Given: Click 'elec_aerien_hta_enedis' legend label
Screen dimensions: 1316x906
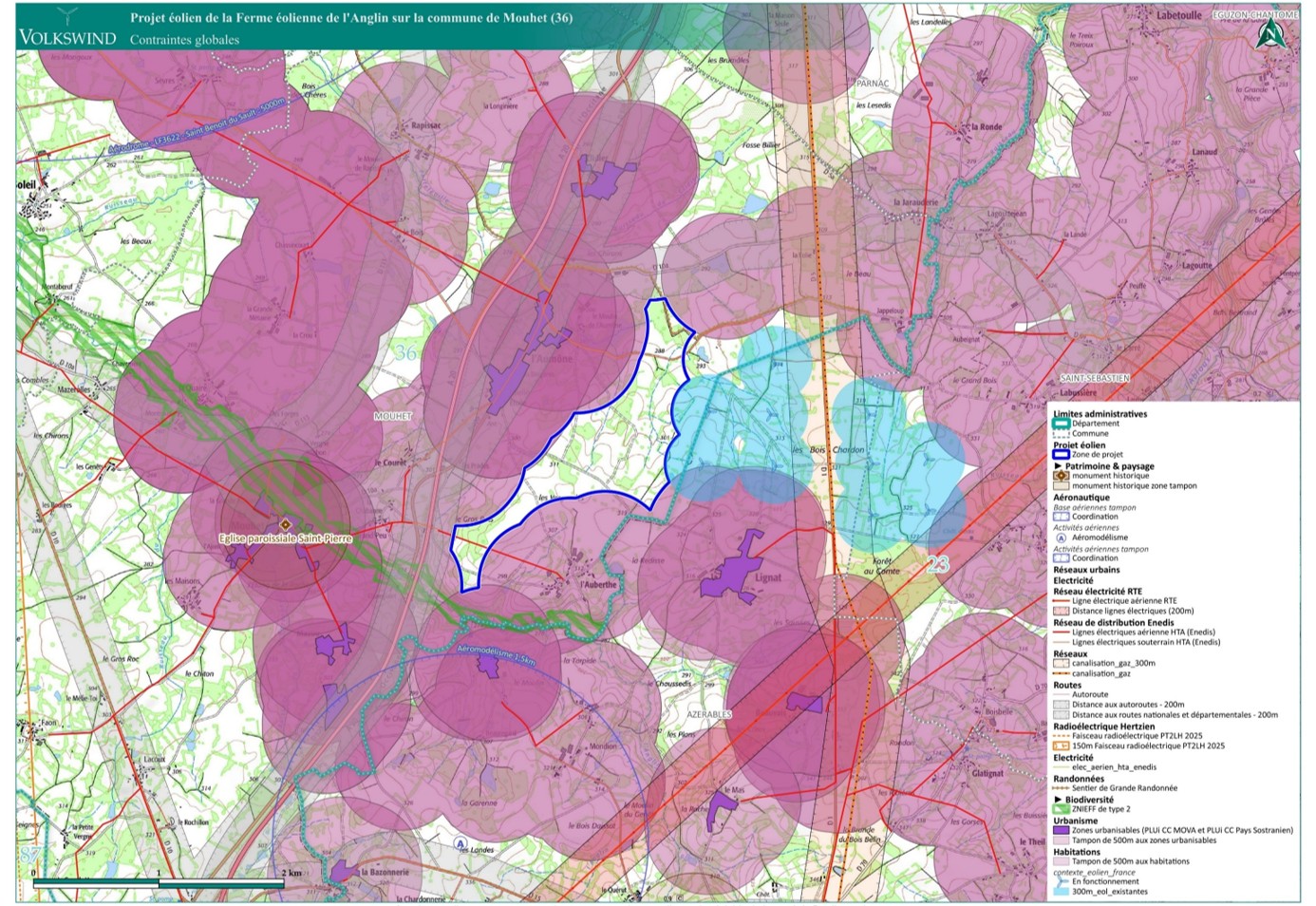Looking at the screenshot, I should pos(1114,767).
